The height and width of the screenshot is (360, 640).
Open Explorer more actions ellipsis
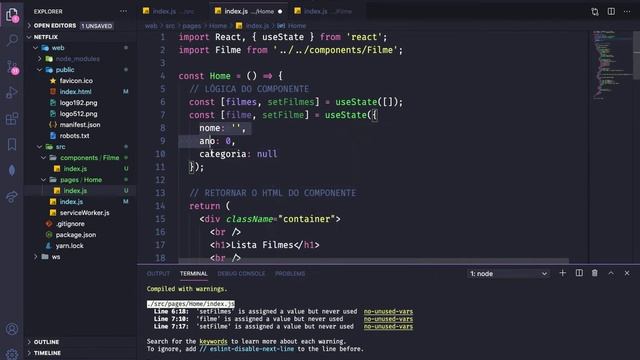(x=123, y=11)
